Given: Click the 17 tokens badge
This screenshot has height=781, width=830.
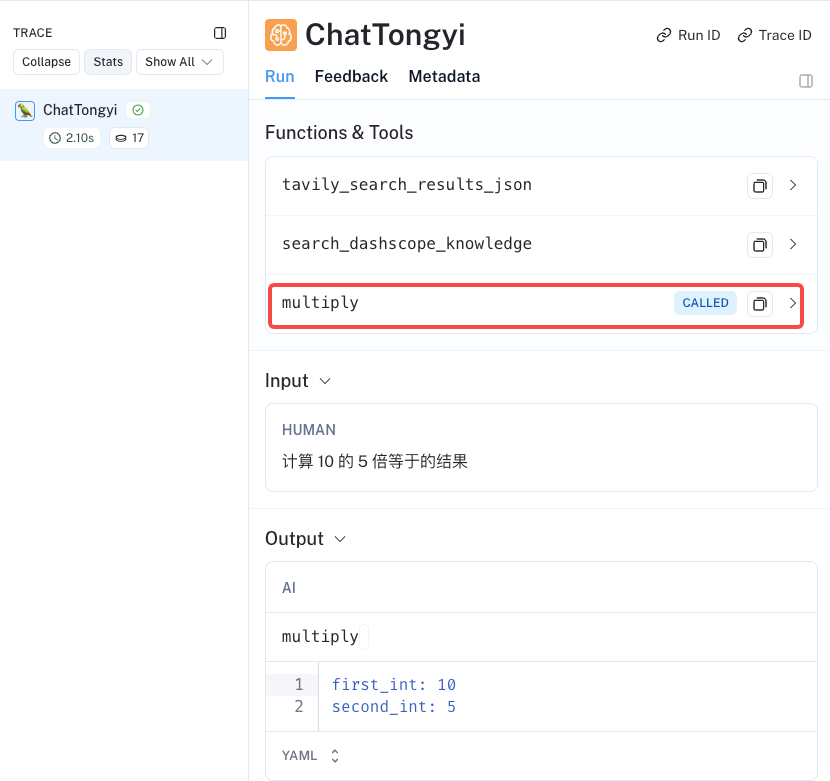Looking at the screenshot, I should click(x=129, y=138).
